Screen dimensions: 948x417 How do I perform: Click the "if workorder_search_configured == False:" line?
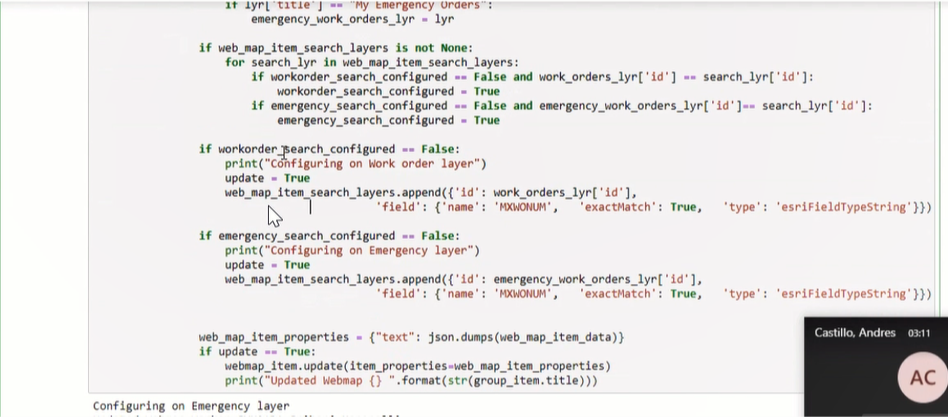330,149
